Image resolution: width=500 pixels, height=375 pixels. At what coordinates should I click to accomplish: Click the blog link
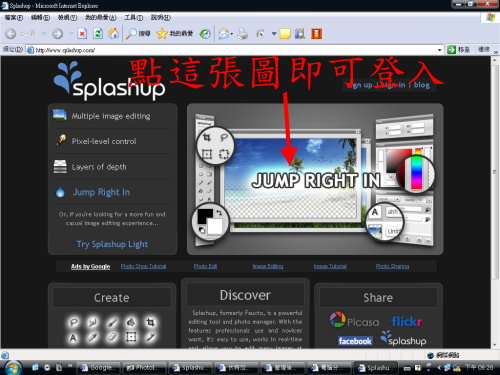click(422, 85)
